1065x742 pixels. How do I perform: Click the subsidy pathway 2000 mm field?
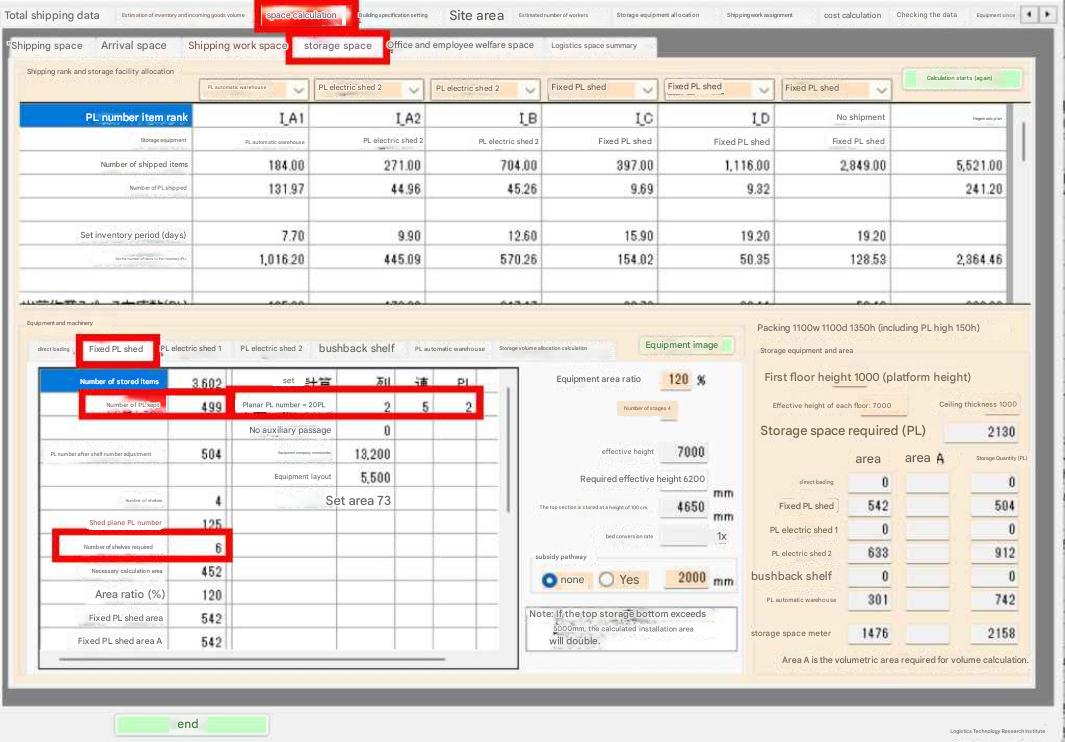point(690,579)
